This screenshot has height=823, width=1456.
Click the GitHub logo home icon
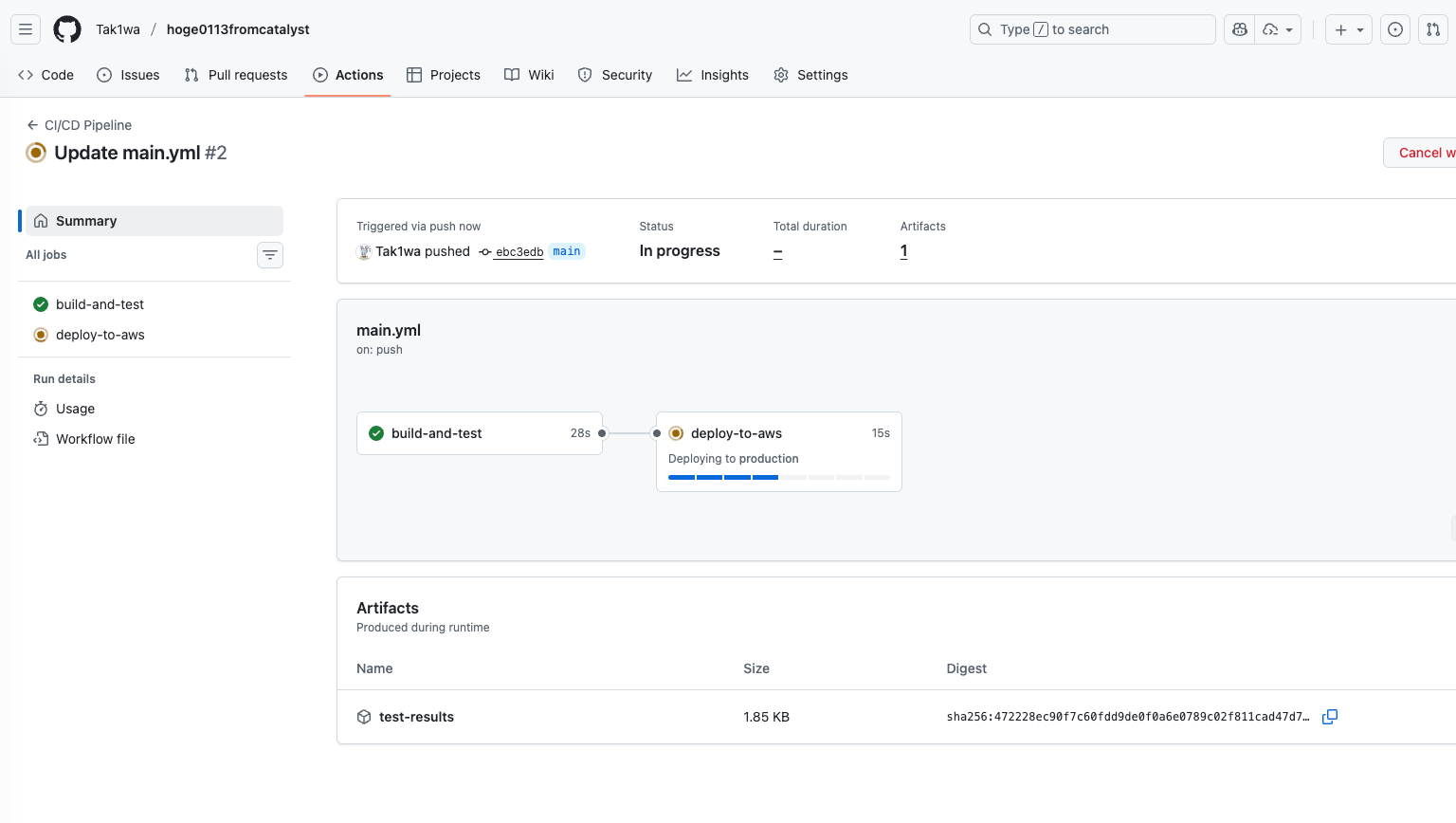tap(67, 29)
